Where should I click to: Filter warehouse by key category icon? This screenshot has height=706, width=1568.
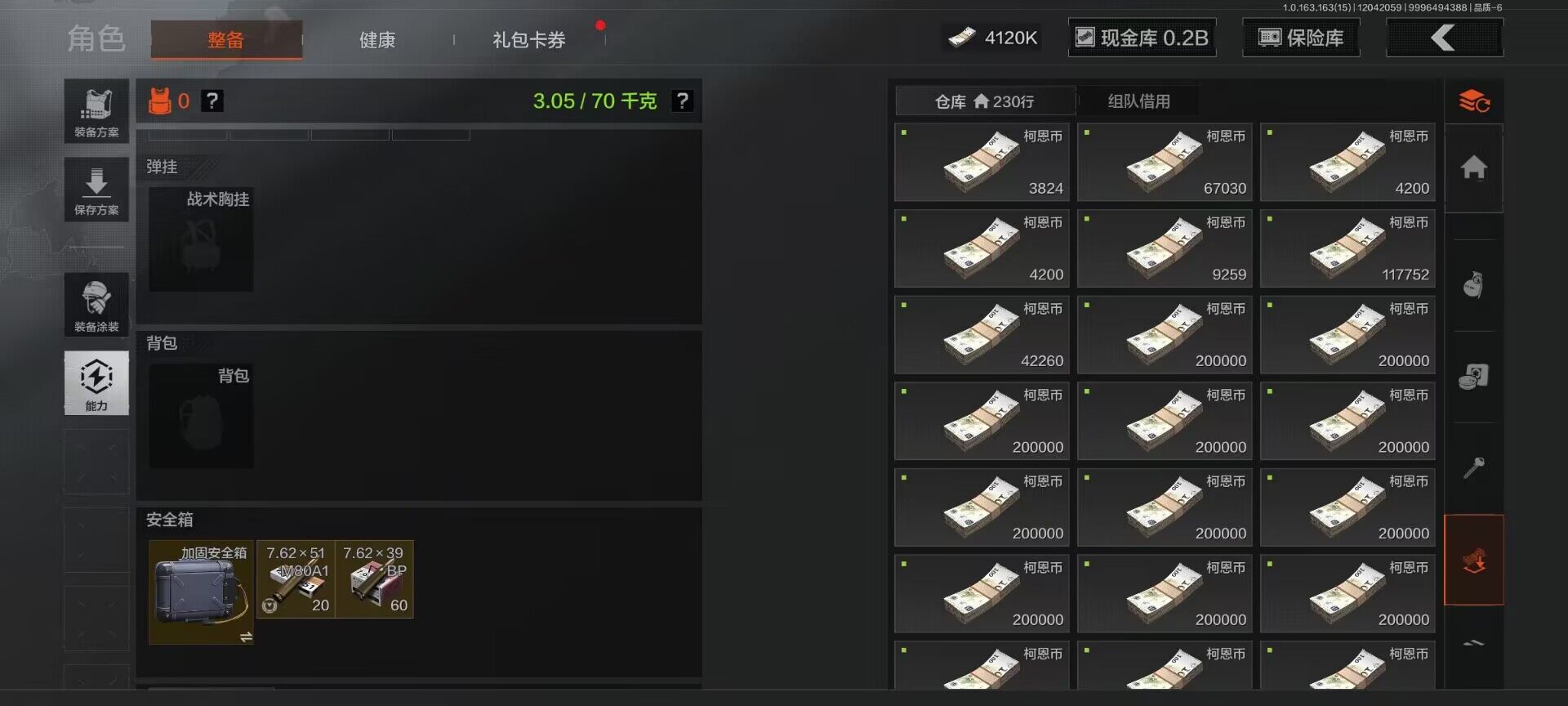(x=1473, y=468)
